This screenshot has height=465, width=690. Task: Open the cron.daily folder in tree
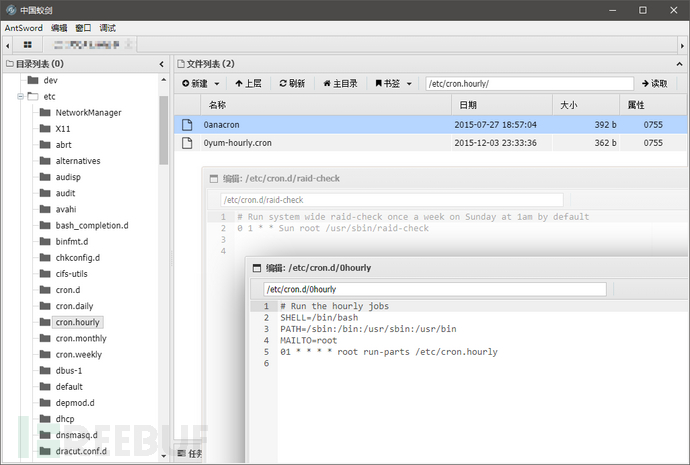[74, 306]
